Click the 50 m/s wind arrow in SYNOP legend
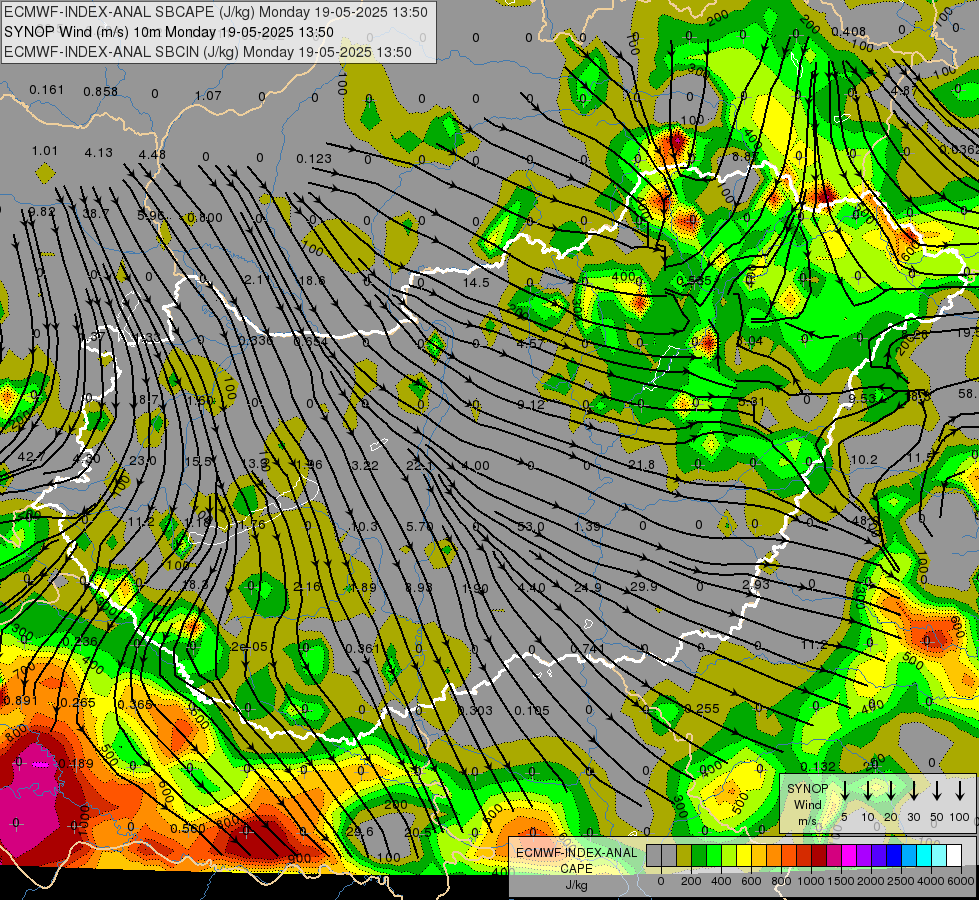 [937, 791]
